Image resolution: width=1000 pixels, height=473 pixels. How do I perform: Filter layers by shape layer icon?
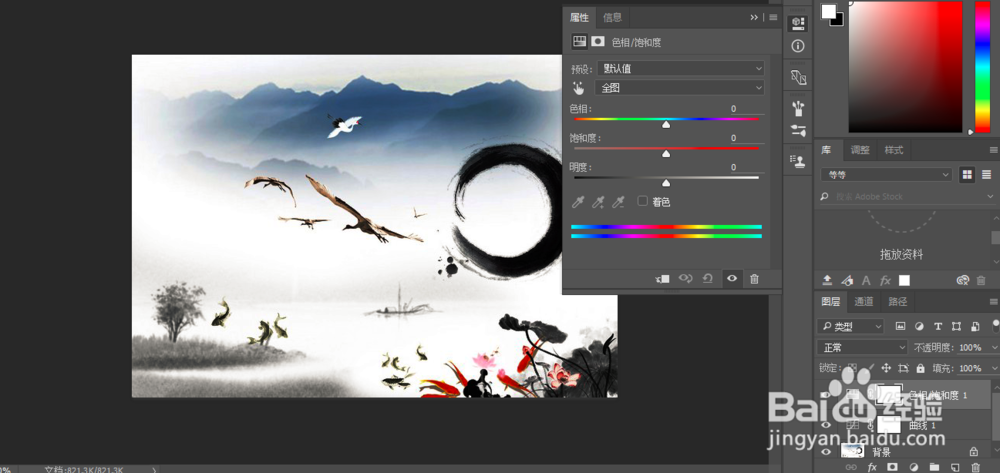[956, 326]
